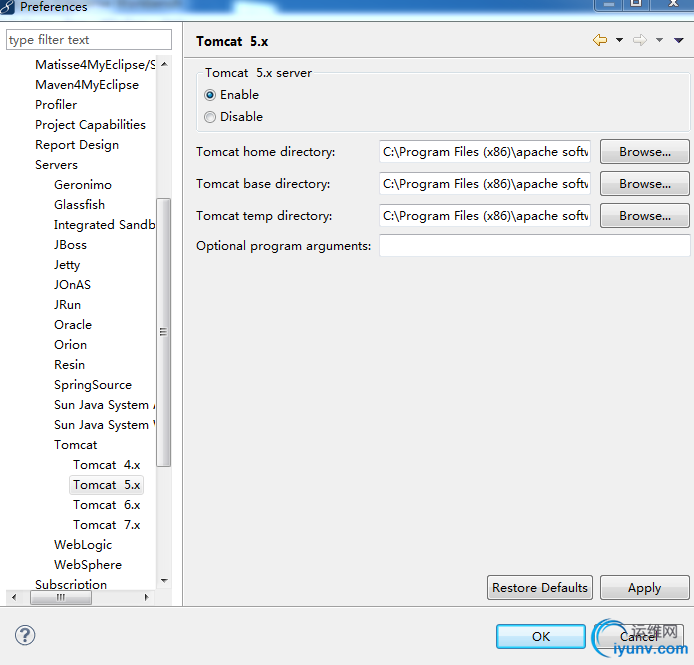Select the Jetty server entry

click(x=67, y=265)
